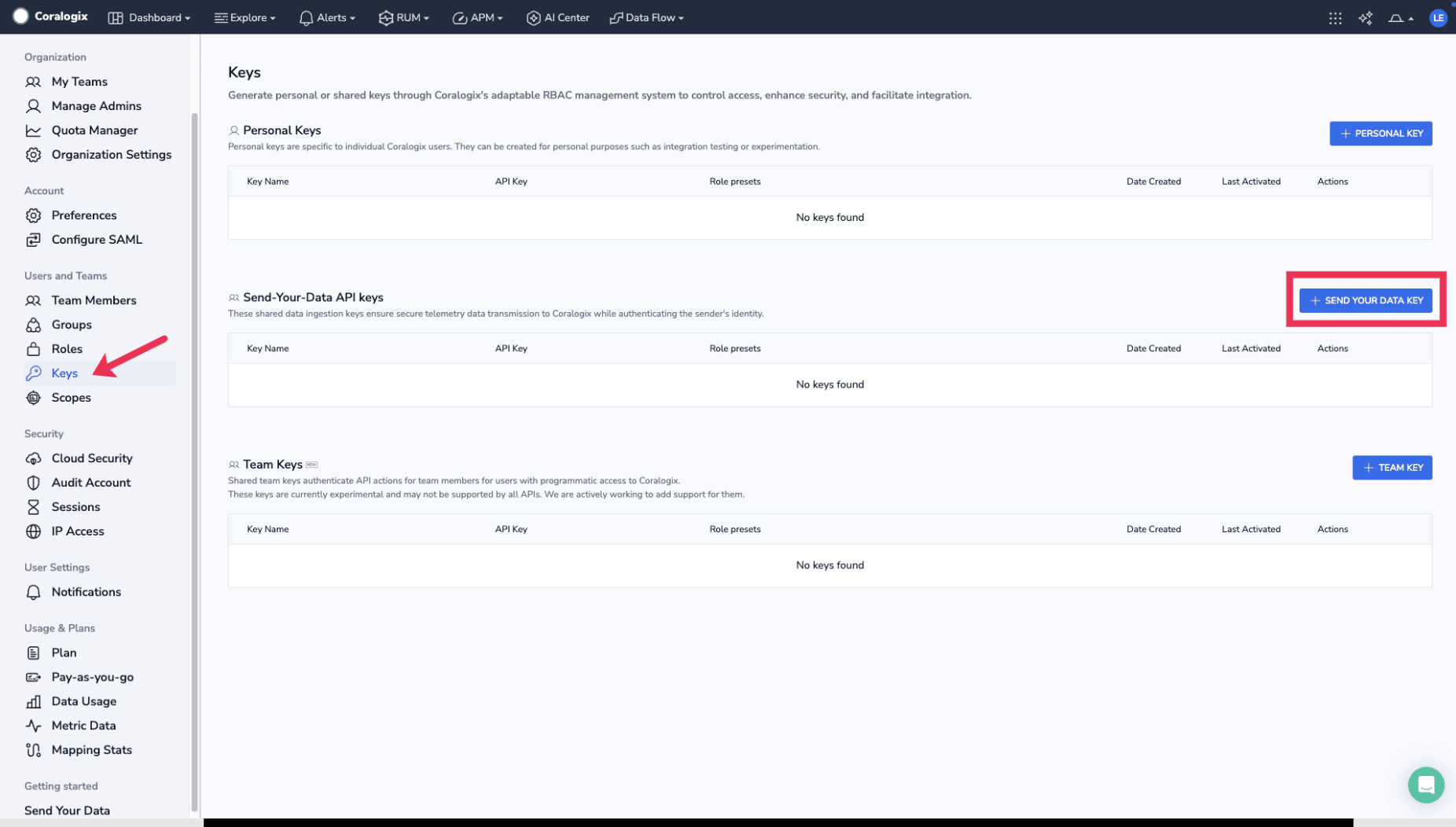This screenshot has width=1456, height=827.
Task: Click the Groups icon in sidebar
Action: (x=33, y=325)
